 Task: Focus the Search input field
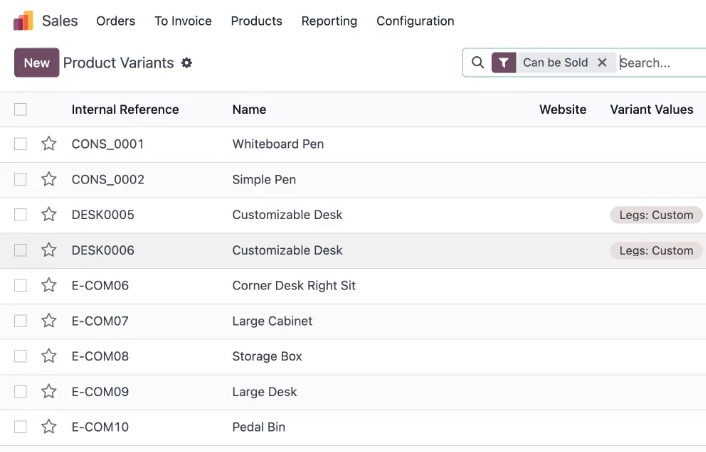pos(662,63)
